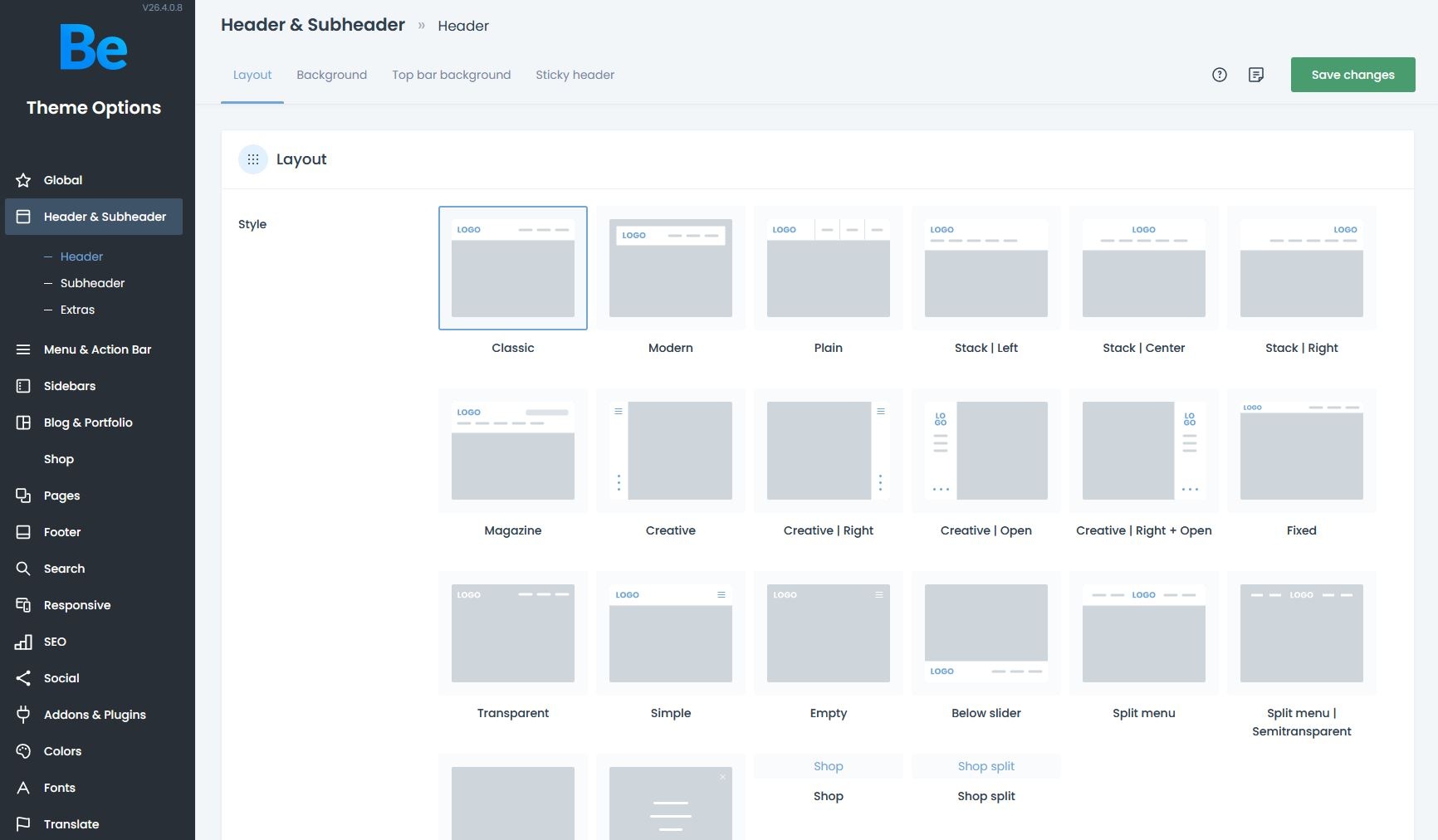Screen dimensions: 1438x840
Task: Choose the Fixed header style
Action: [x=1302, y=451]
